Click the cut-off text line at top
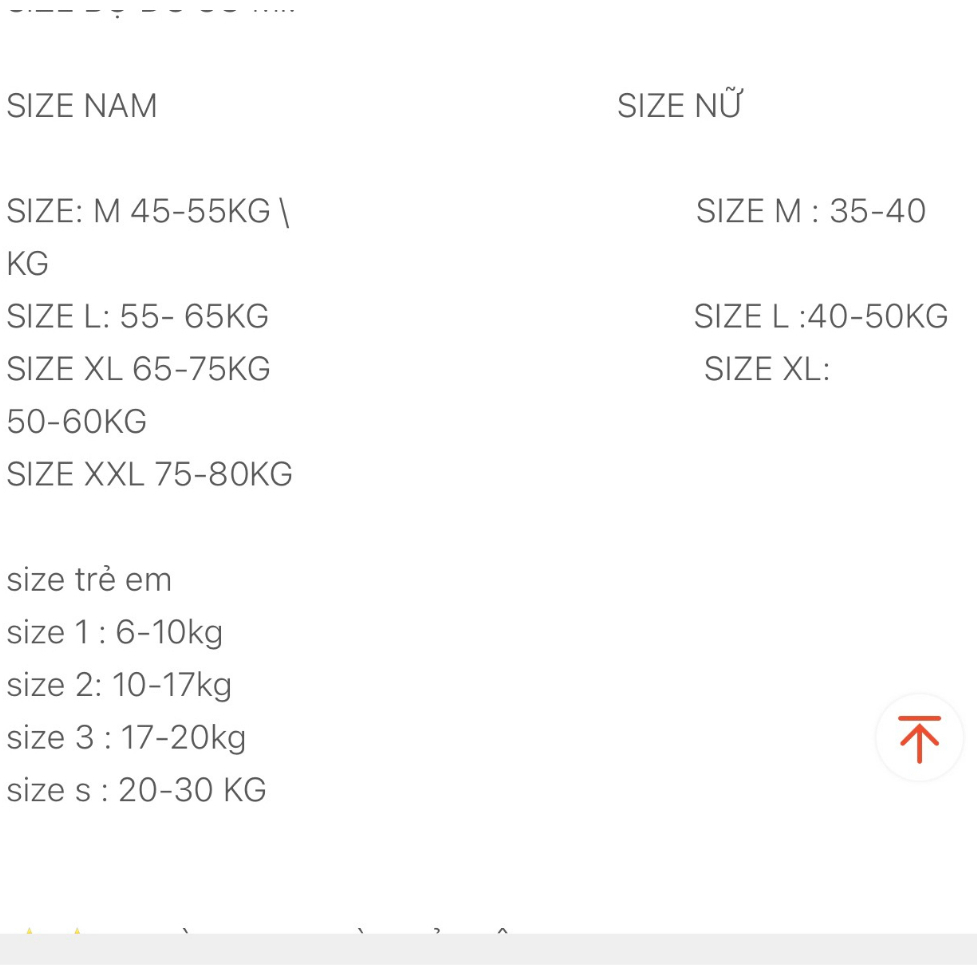 150,8
